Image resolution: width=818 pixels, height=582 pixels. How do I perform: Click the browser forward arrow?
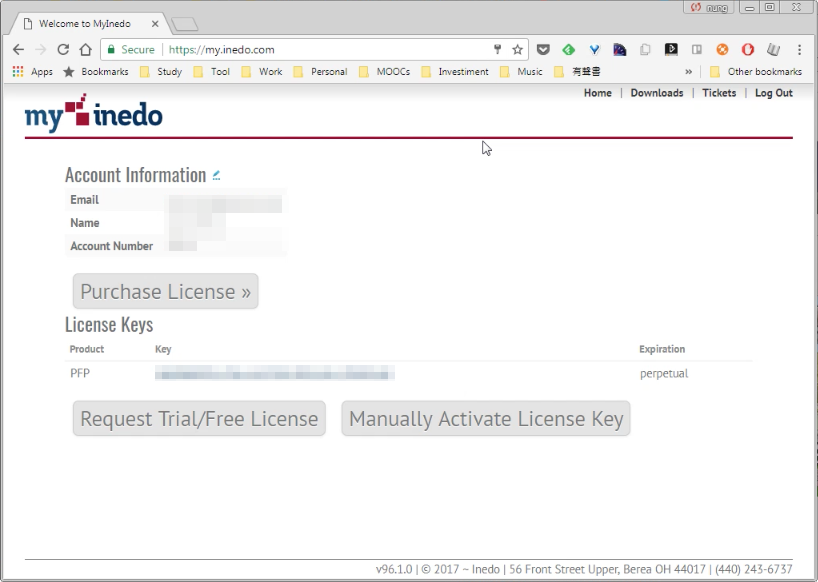(x=41, y=50)
